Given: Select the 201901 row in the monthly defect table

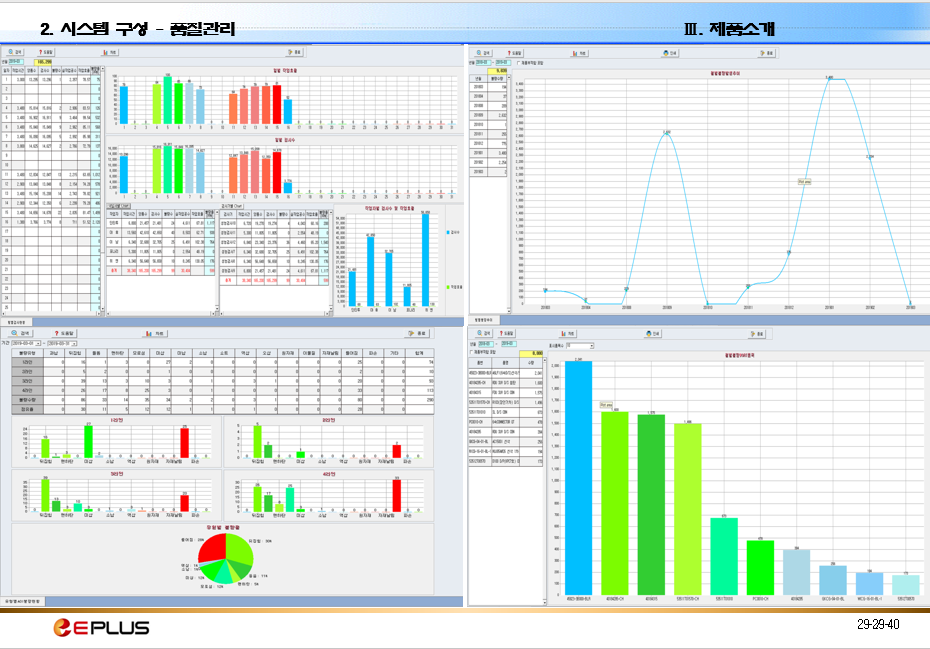Looking at the screenshot, I should pos(488,153).
